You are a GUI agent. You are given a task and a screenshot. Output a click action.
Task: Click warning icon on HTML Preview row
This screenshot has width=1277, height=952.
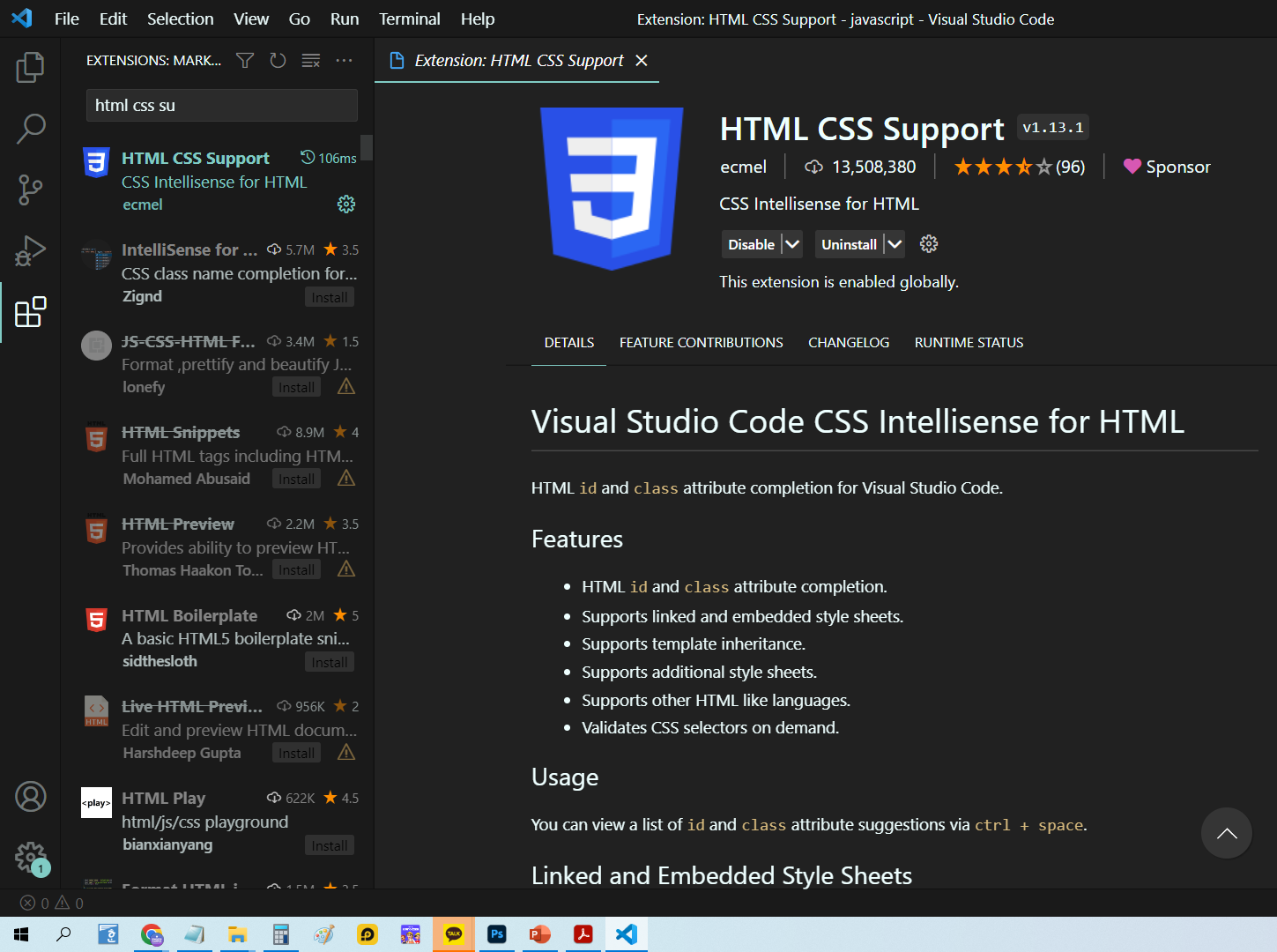coord(346,569)
